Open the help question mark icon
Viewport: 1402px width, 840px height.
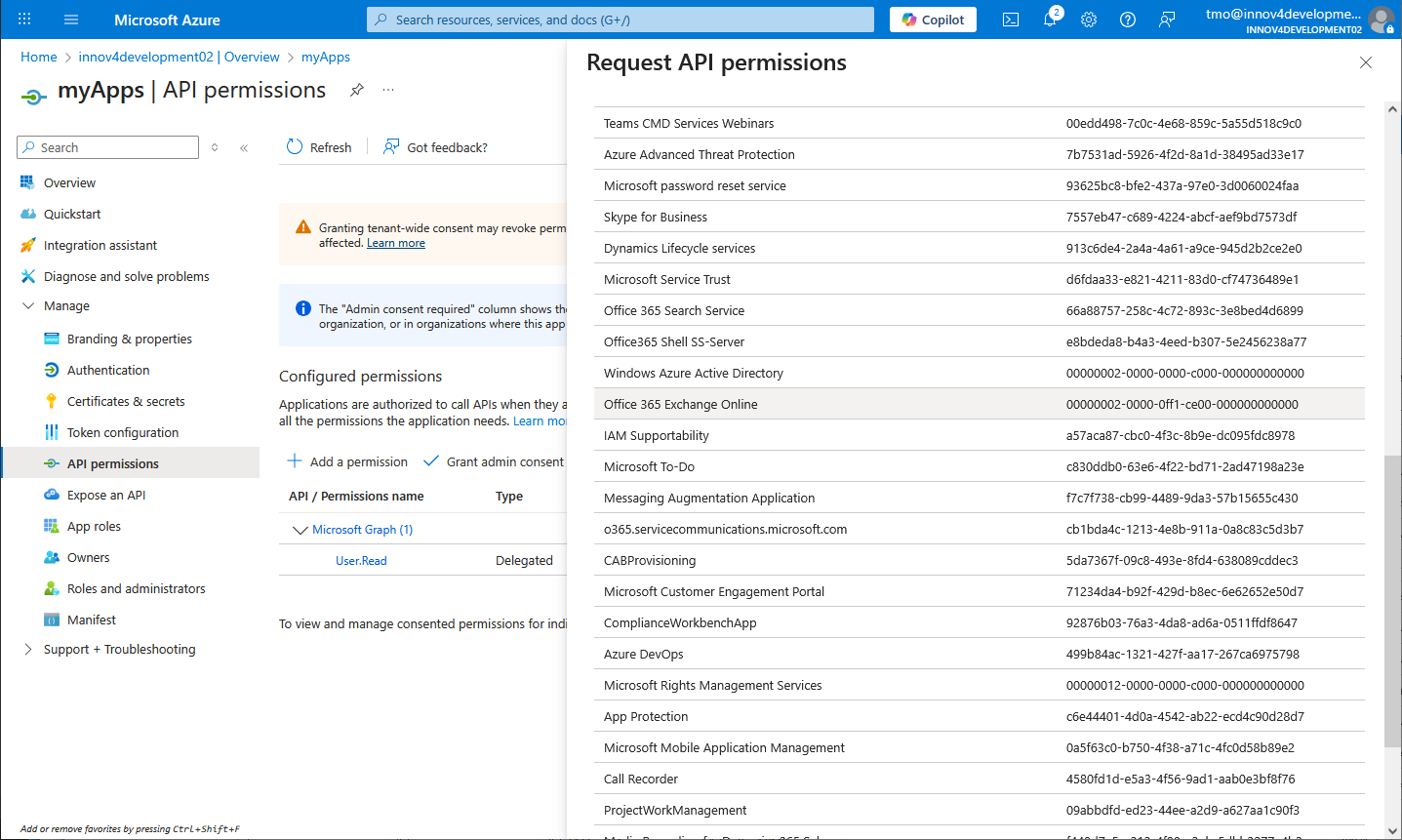pos(1128,20)
